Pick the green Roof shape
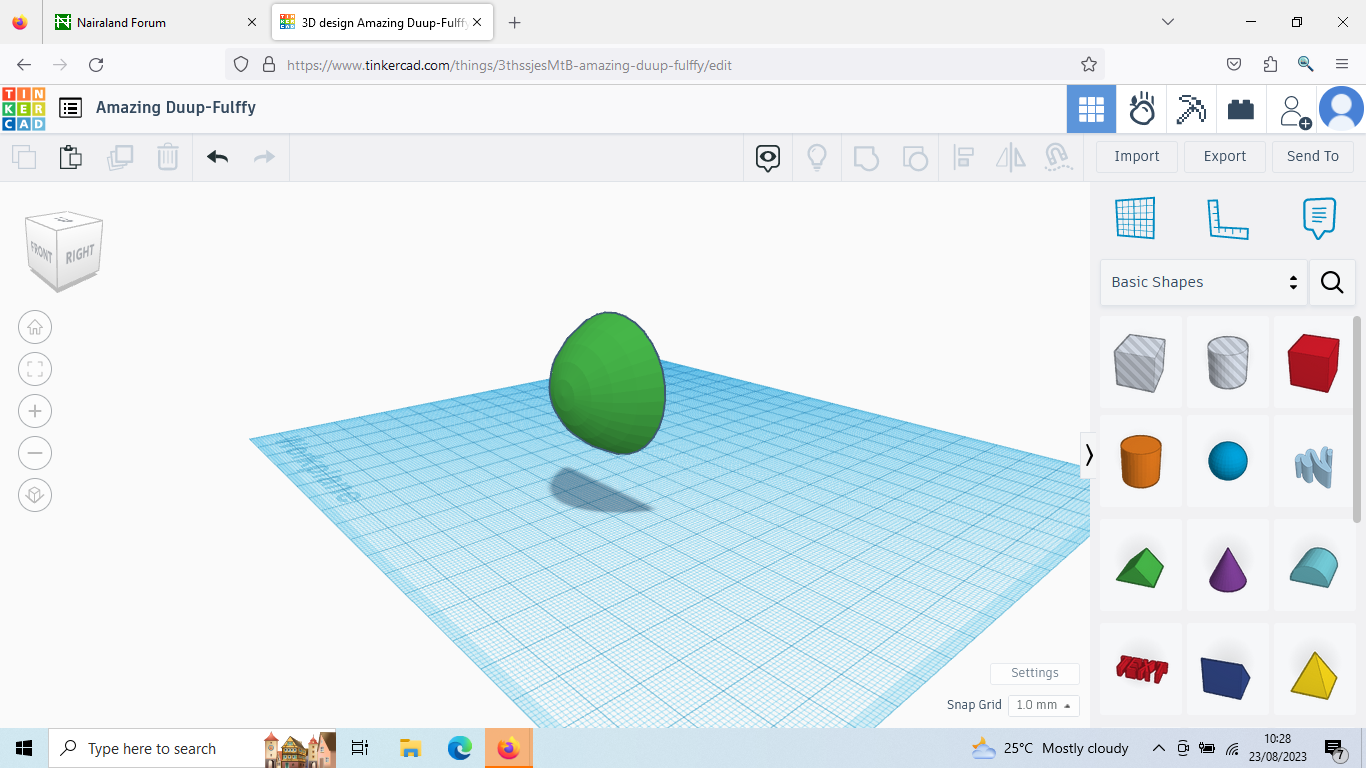 tap(1141, 565)
